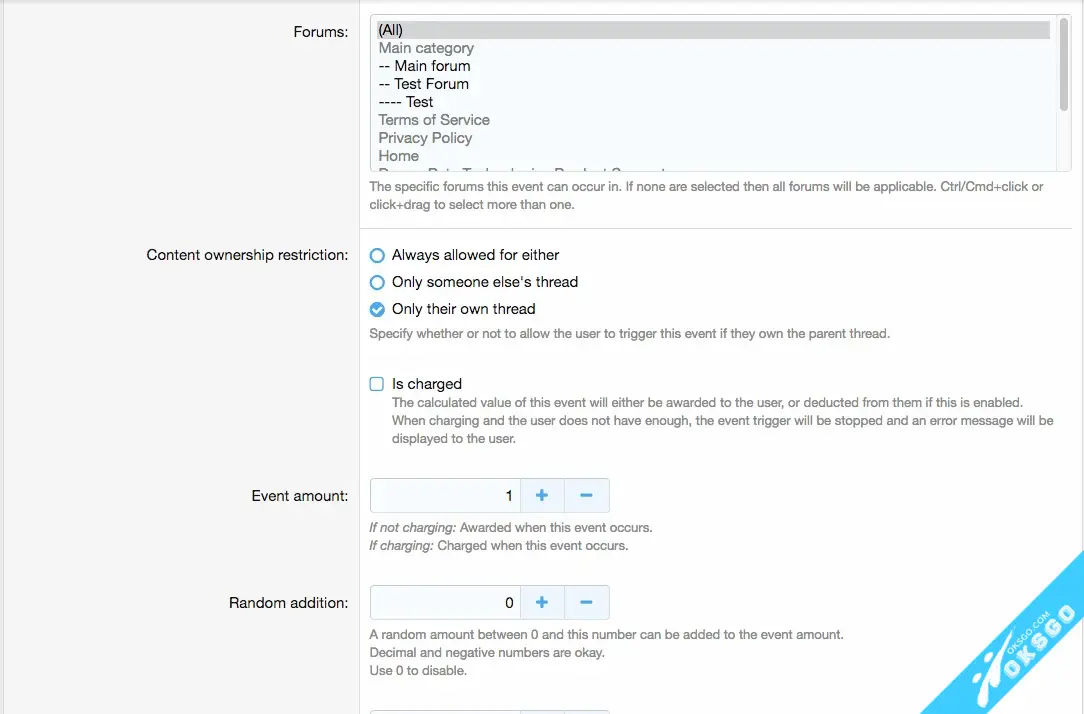
Task: Select 'Always allowed for either' radio
Action: coord(377,256)
